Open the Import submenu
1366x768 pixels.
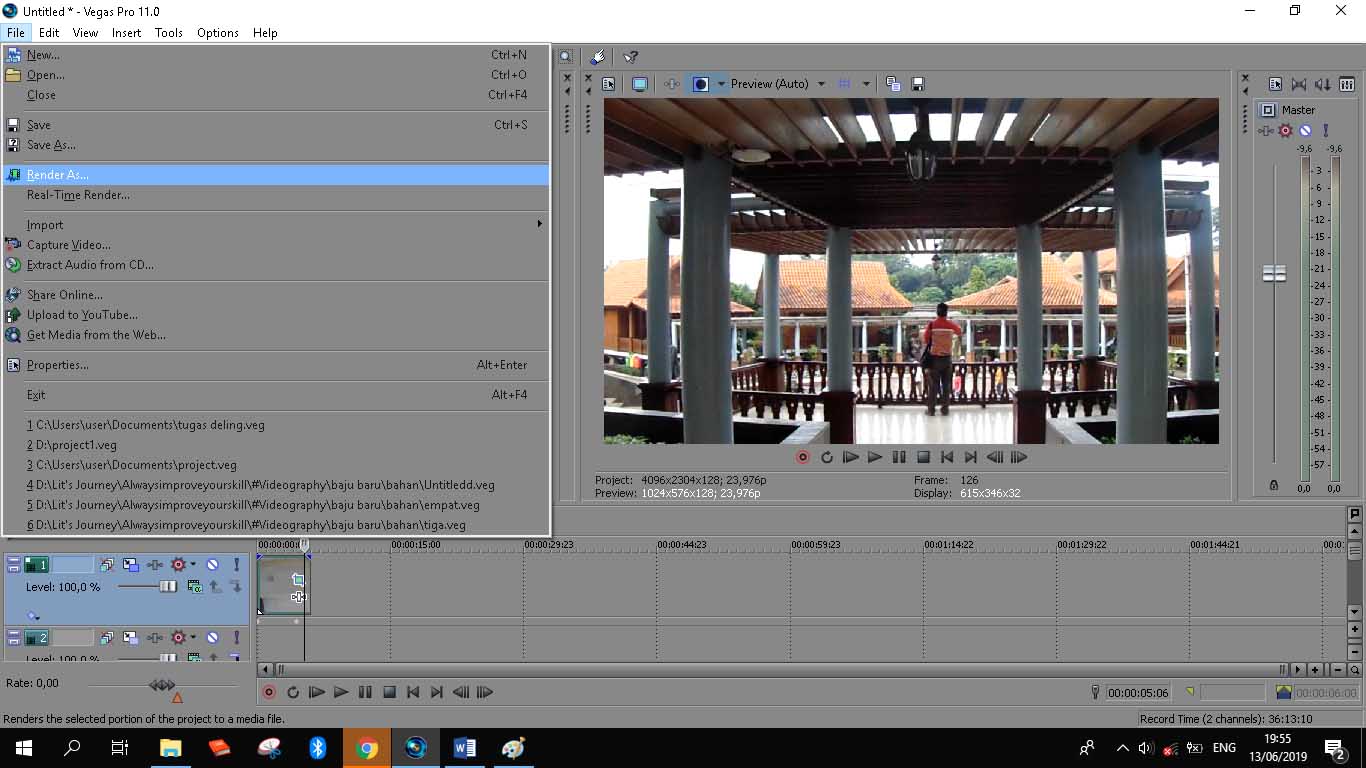(x=45, y=225)
